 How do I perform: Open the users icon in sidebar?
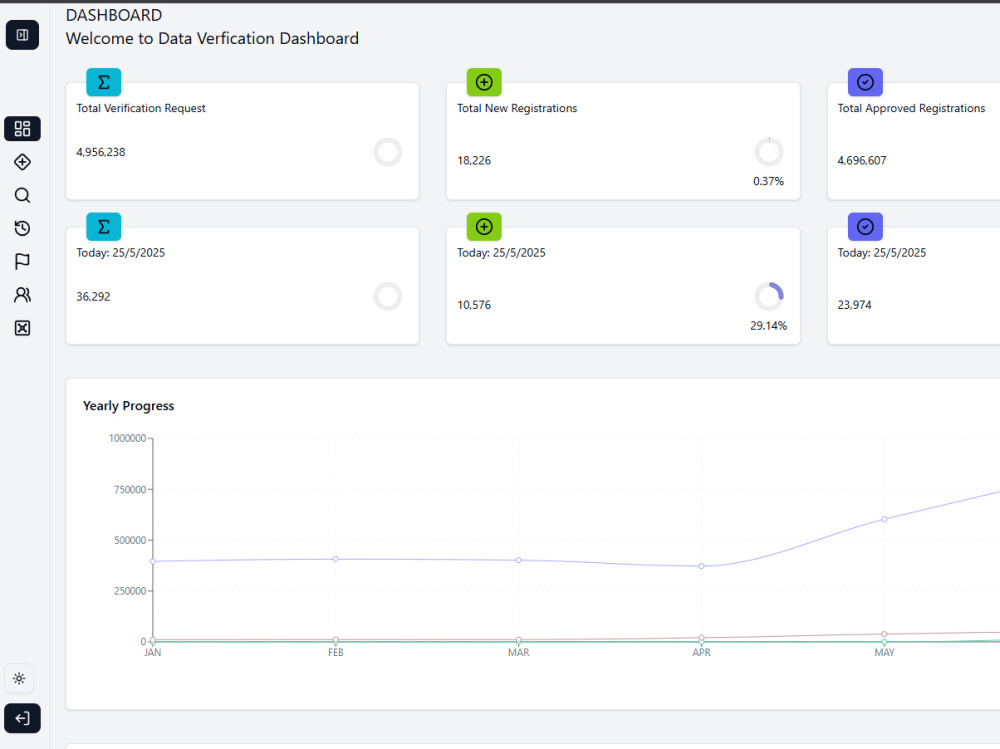pos(22,295)
